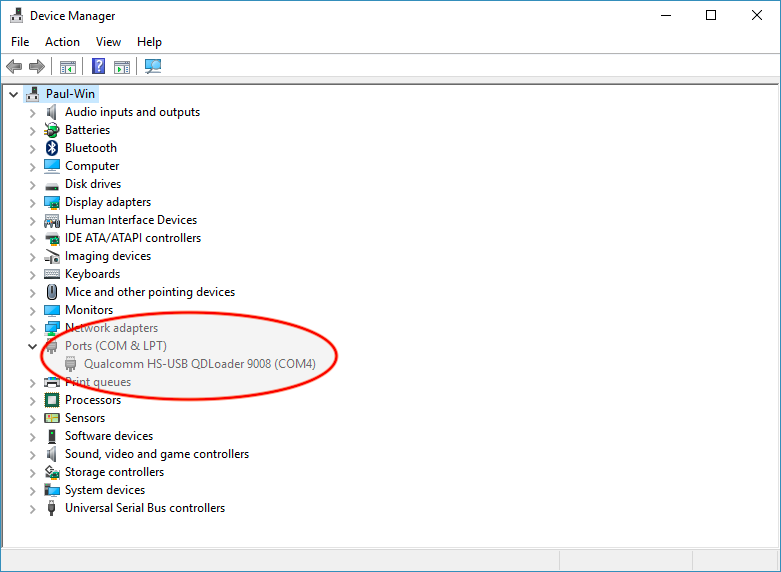Select Qualcomm HS-USB QDLoader 9008 (COM4) device
Image resolution: width=781 pixels, height=572 pixels.
pos(200,364)
